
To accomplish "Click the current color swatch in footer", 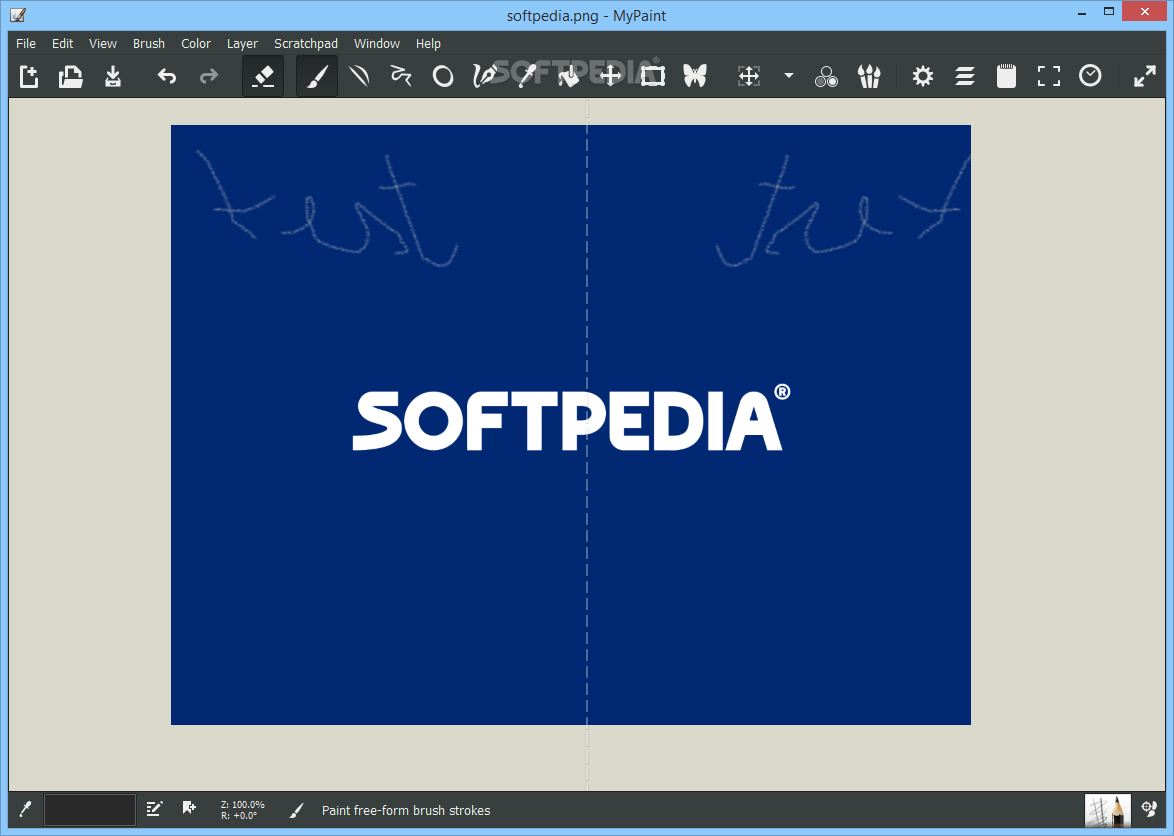I will point(90,810).
